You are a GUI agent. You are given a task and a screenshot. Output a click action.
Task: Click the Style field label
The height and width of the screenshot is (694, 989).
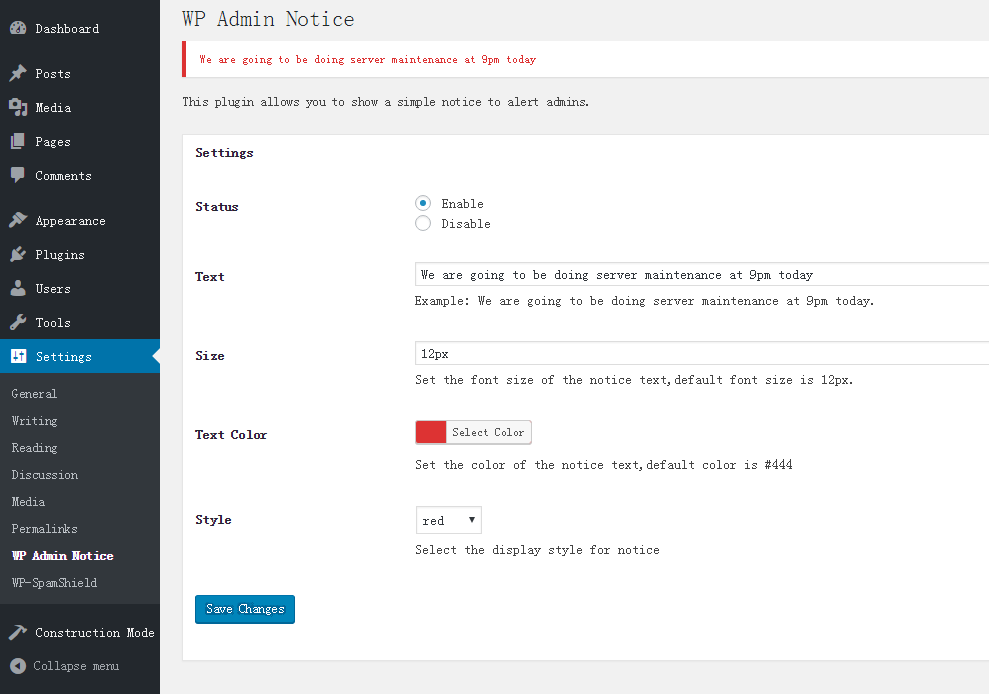tap(213, 520)
